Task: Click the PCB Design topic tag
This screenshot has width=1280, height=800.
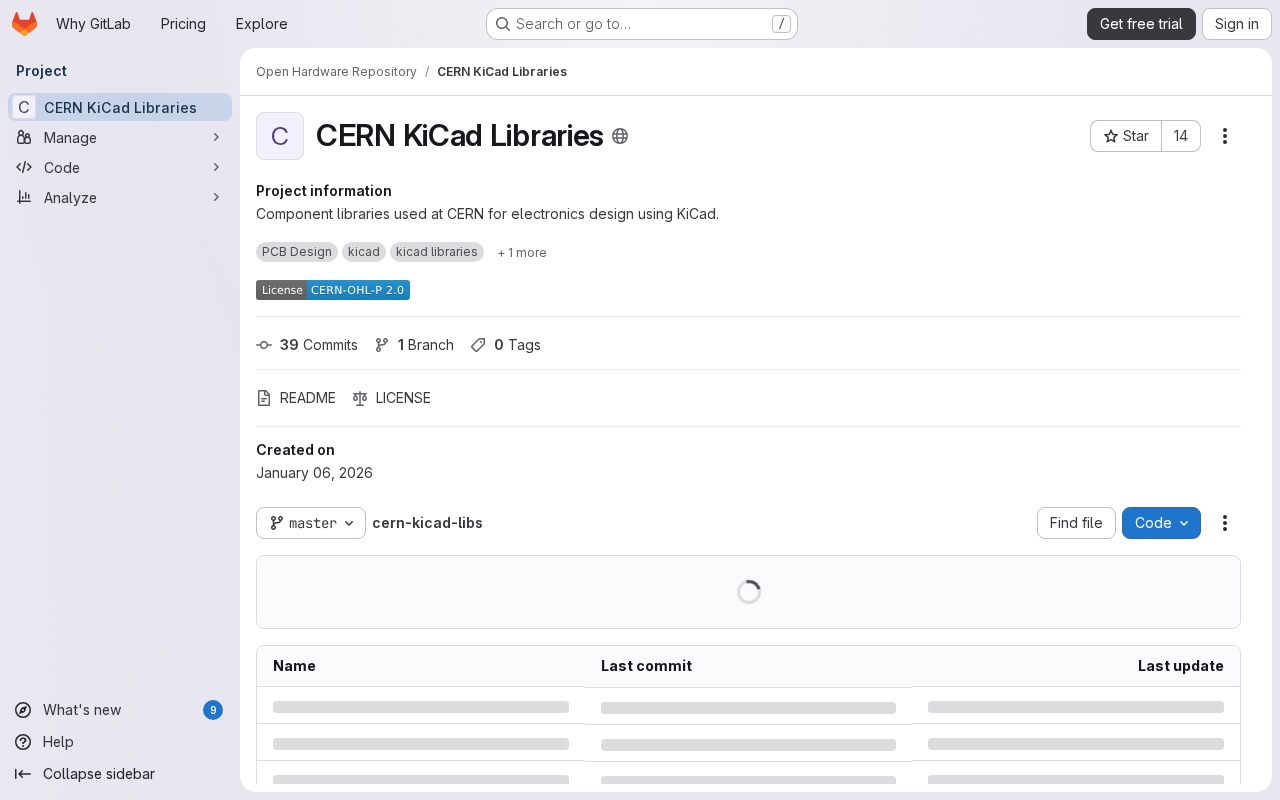Action: click(297, 252)
